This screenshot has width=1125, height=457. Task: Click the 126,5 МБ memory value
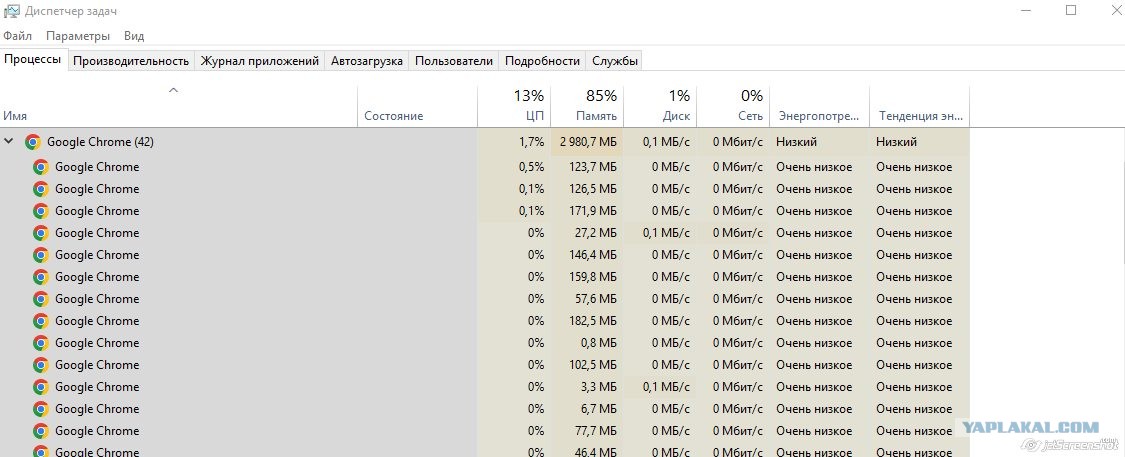point(592,189)
